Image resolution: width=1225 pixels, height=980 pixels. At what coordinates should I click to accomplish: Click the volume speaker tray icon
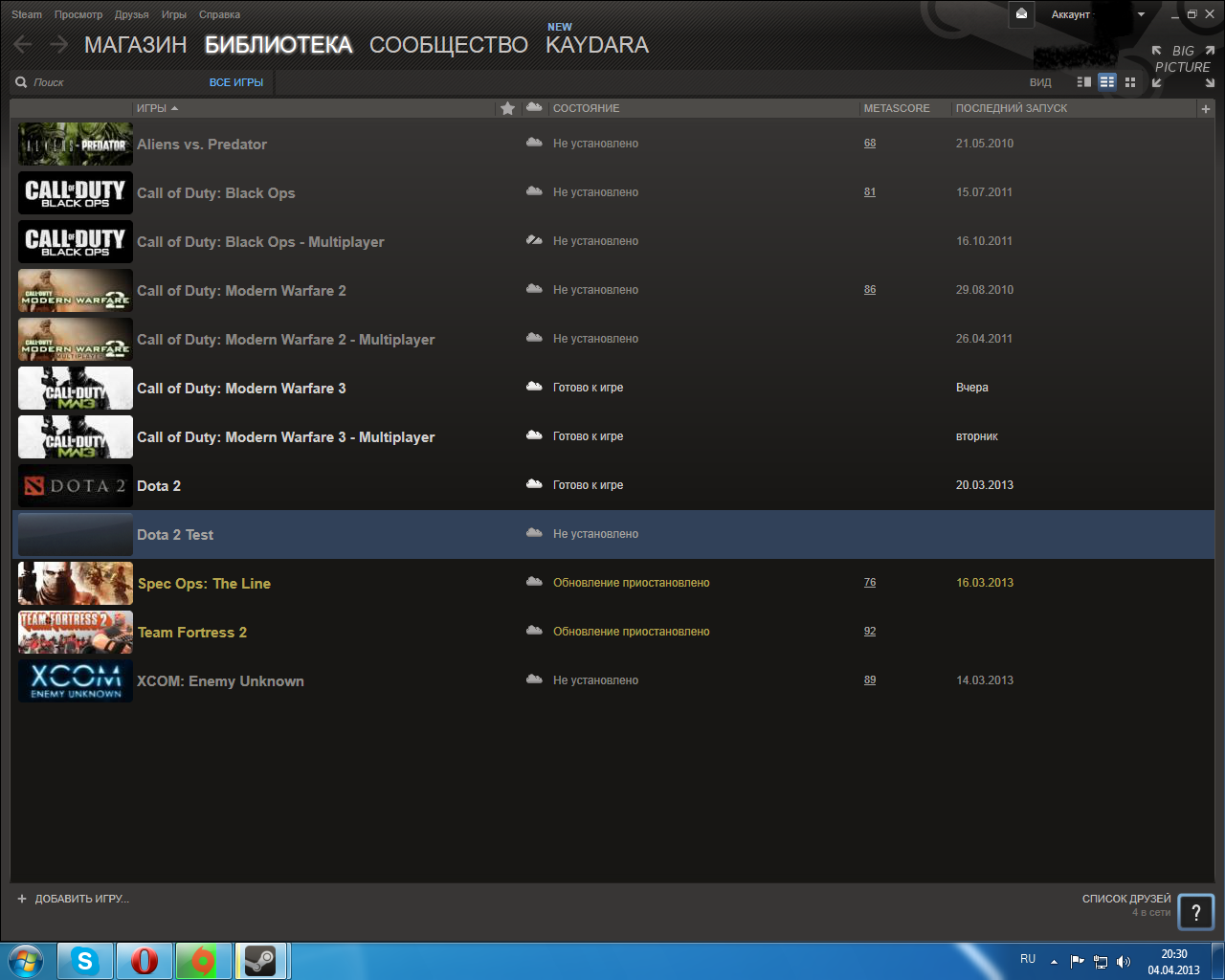[x=1124, y=962]
